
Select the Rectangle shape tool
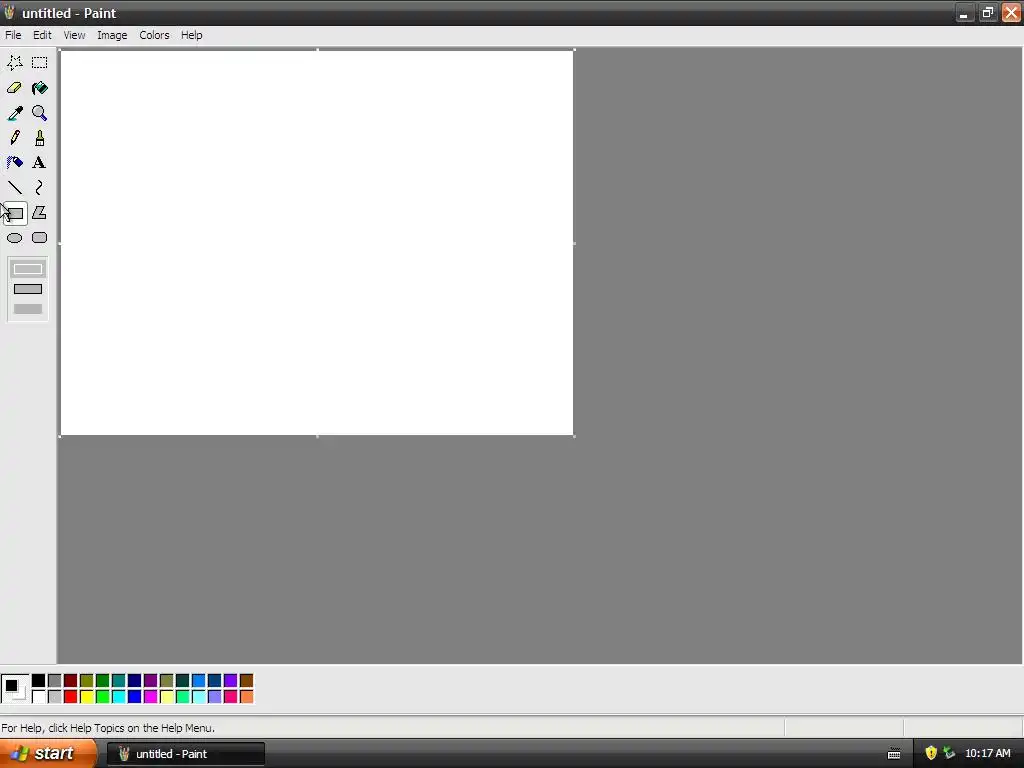14,213
